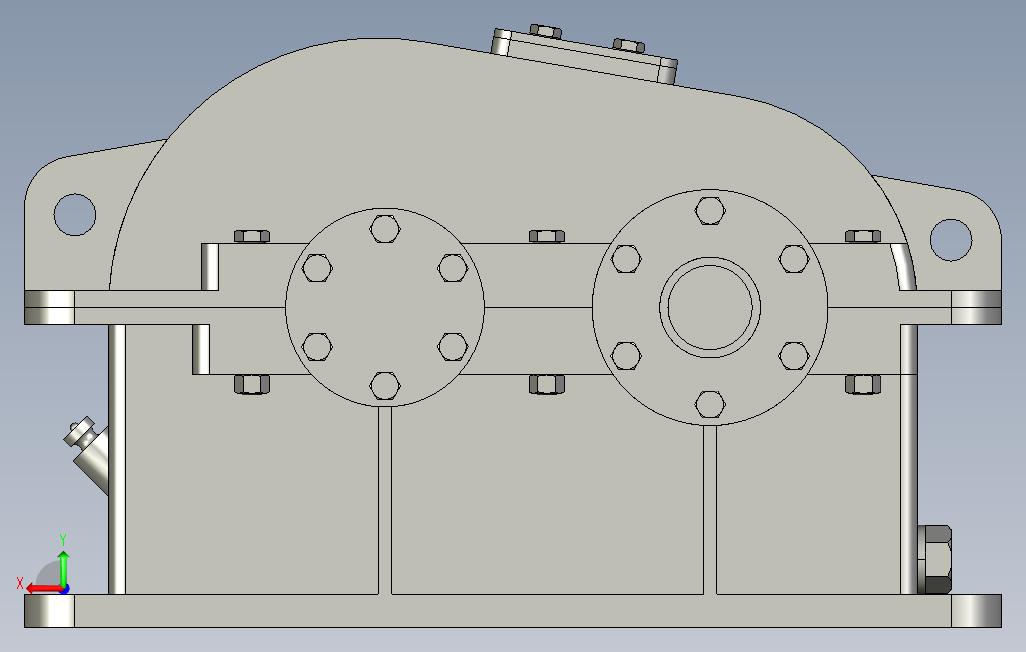The height and width of the screenshot is (652, 1026).
Task: Click the red X axis arrow of the triad
Action: [43, 589]
